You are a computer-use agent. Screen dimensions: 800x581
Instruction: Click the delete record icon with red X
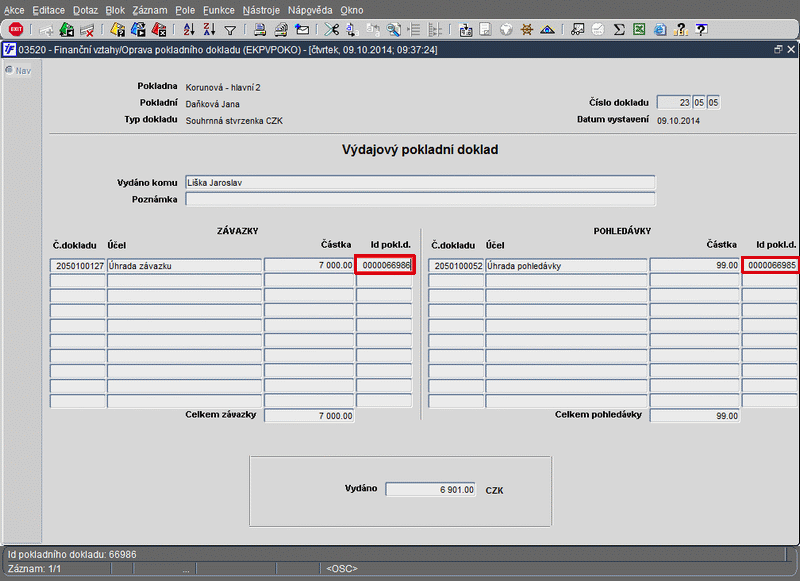tap(87, 30)
